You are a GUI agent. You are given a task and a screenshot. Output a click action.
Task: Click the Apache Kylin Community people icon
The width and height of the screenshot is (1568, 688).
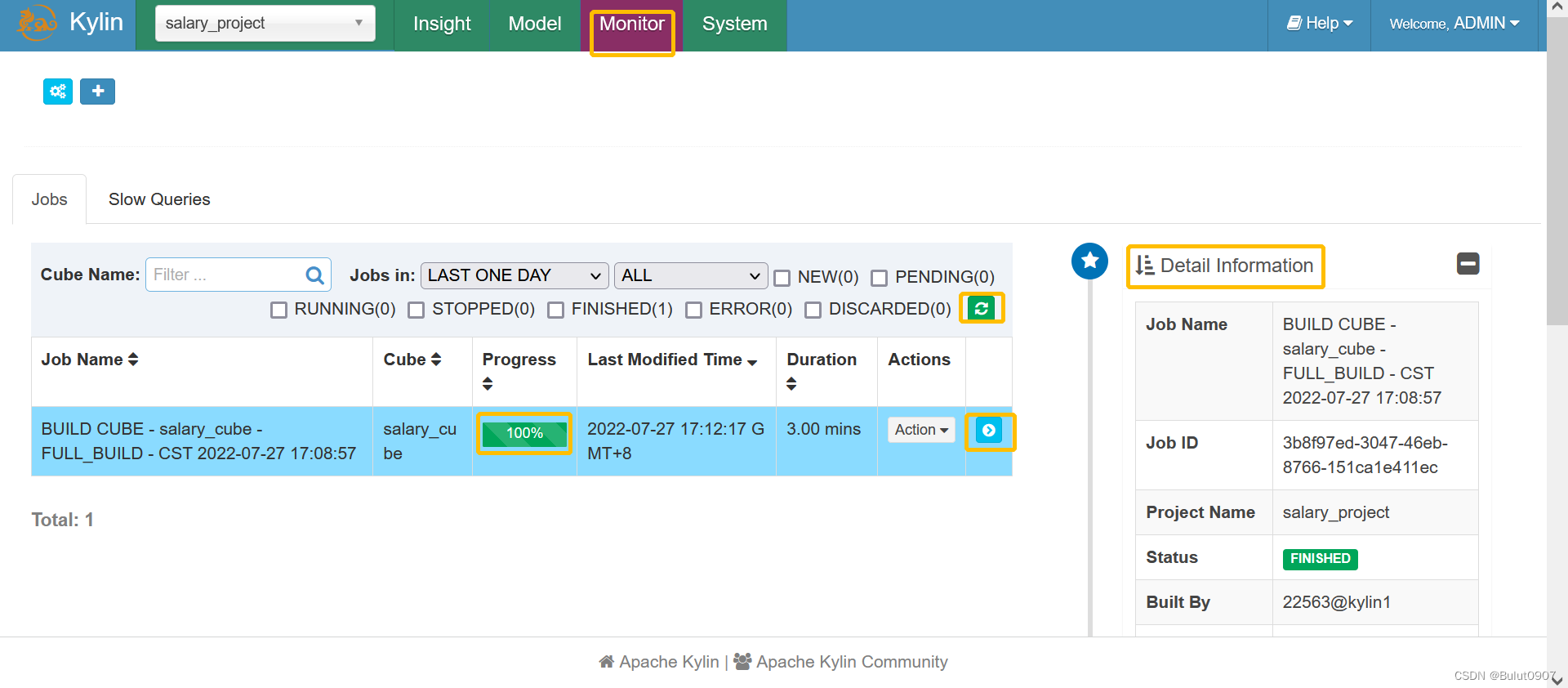pyautogui.click(x=742, y=662)
